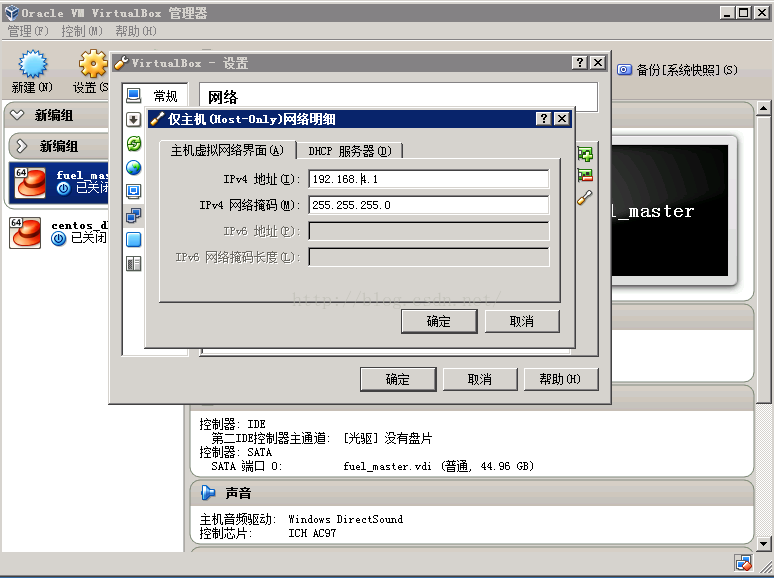
Task: Click the ICH AC97 controller text
Action: (x=312, y=534)
